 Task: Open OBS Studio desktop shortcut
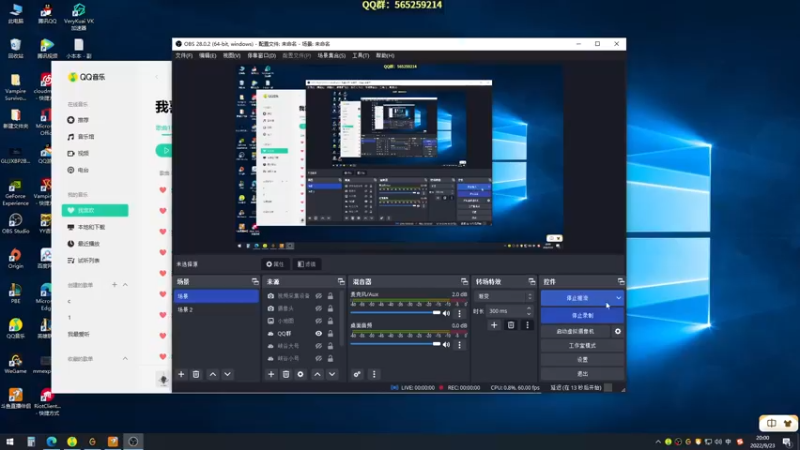point(15,223)
